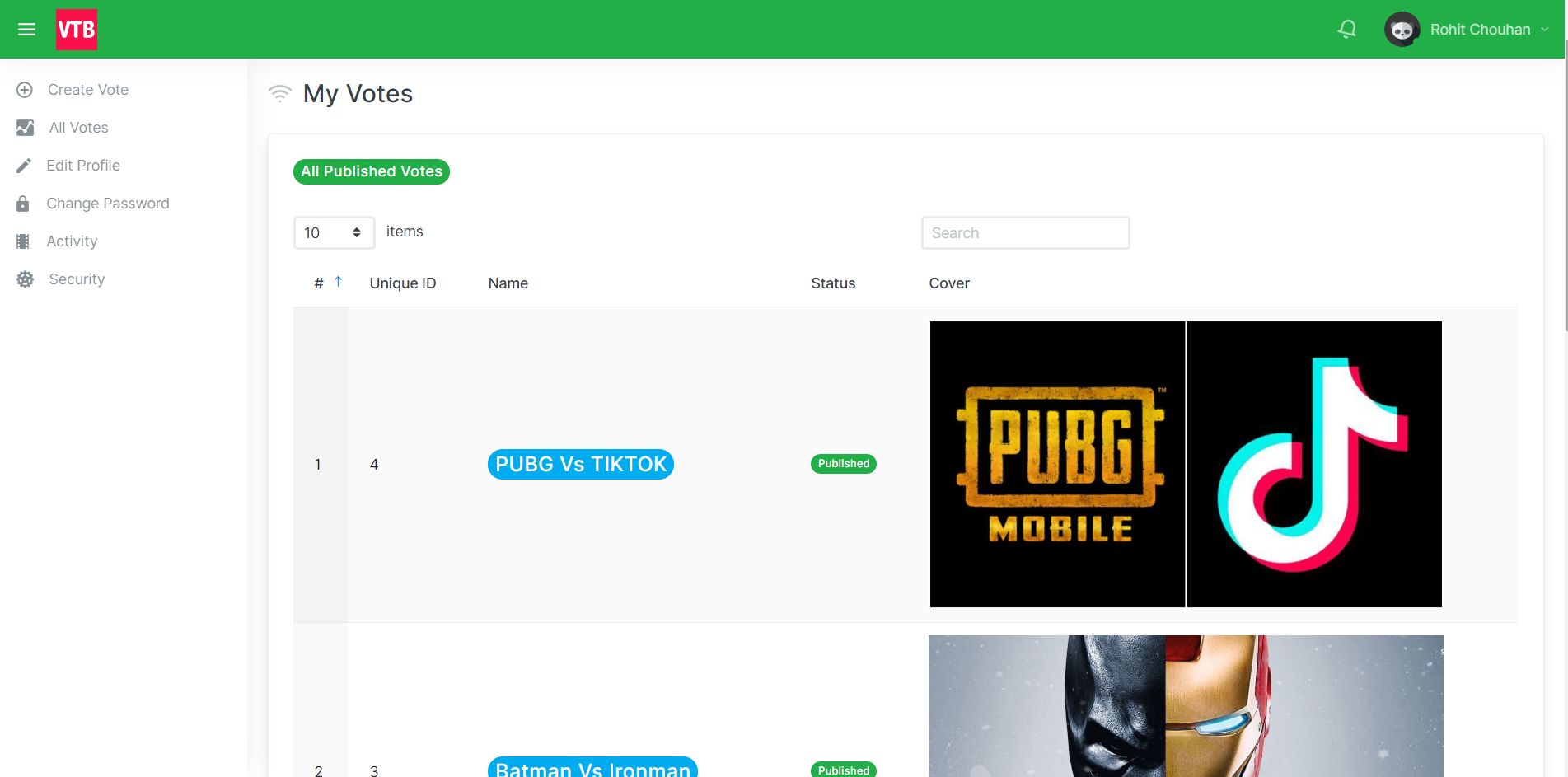Click the All Votes chart icon

[25, 128]
